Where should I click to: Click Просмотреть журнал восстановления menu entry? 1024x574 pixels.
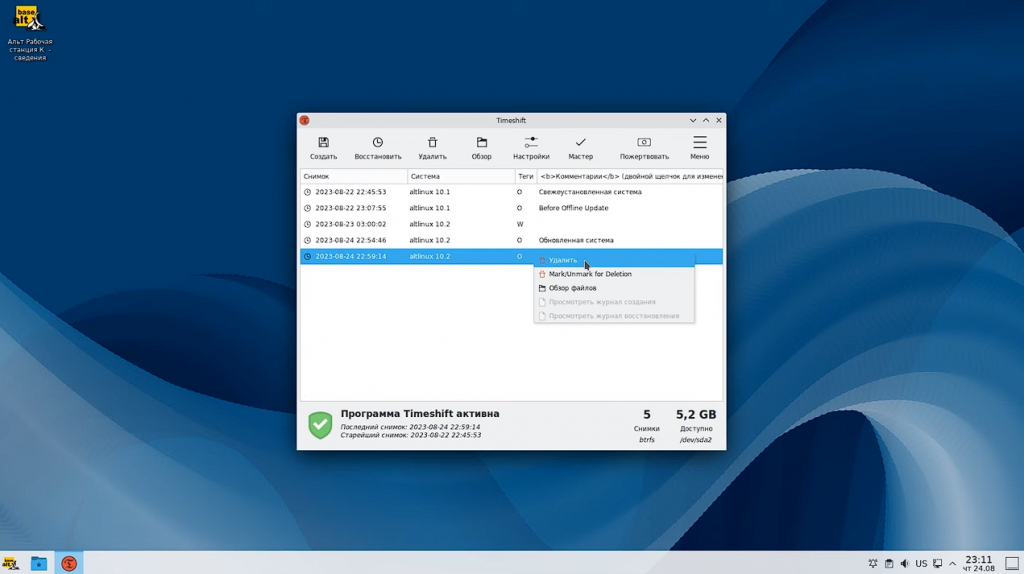click(614, 316)
